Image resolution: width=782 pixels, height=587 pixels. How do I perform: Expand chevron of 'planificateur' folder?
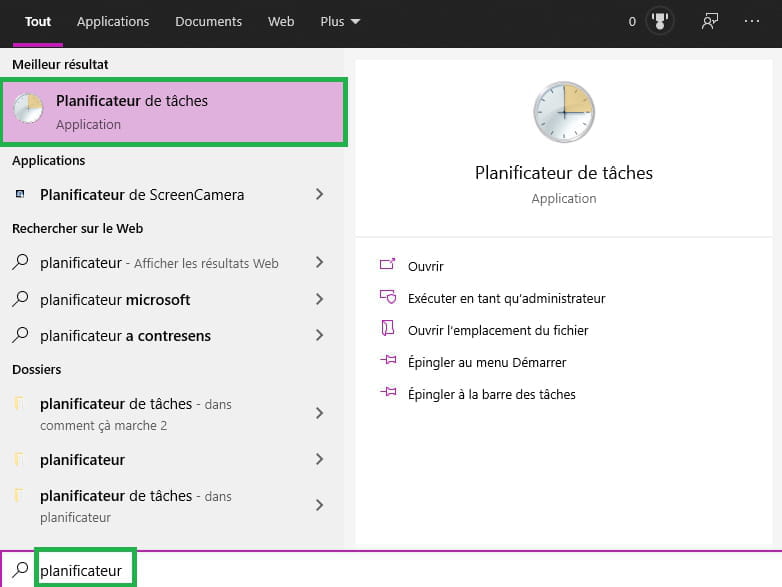tap(320, 459)
